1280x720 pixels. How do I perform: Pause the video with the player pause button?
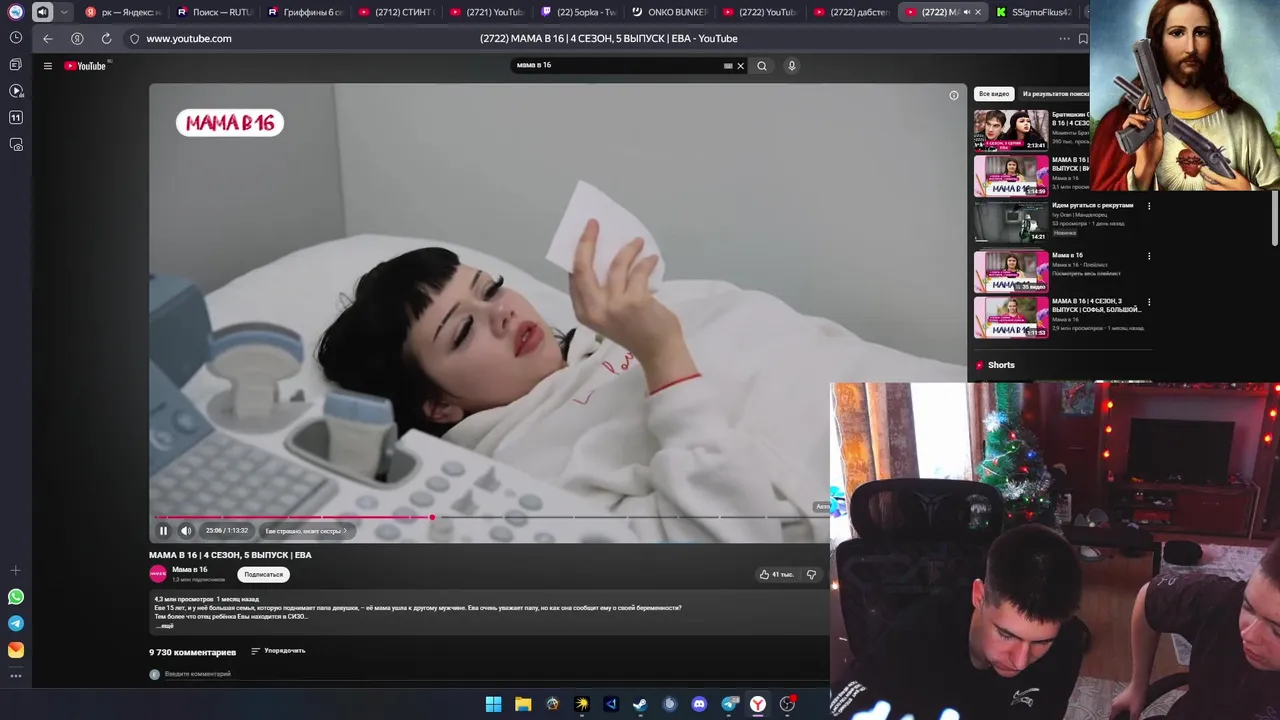(163, 531)
